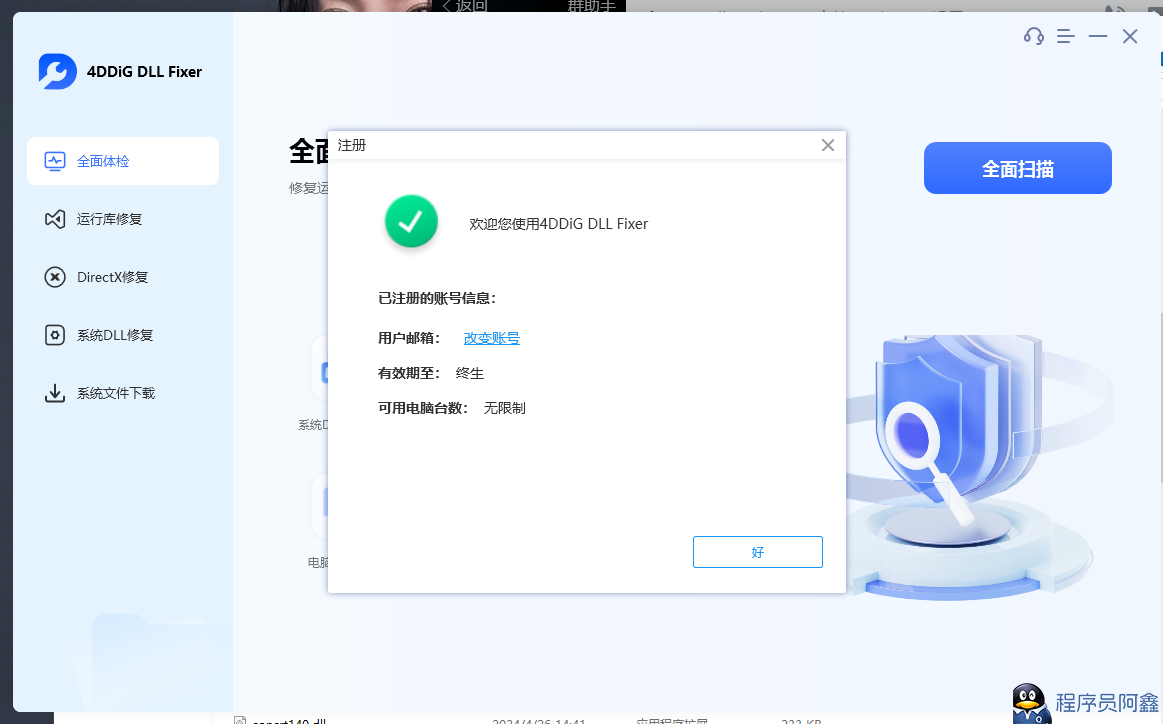The height and width of the screenshot is (724, 1163).
Task: Click the 终生 validity value
Action: pos(470,373)
